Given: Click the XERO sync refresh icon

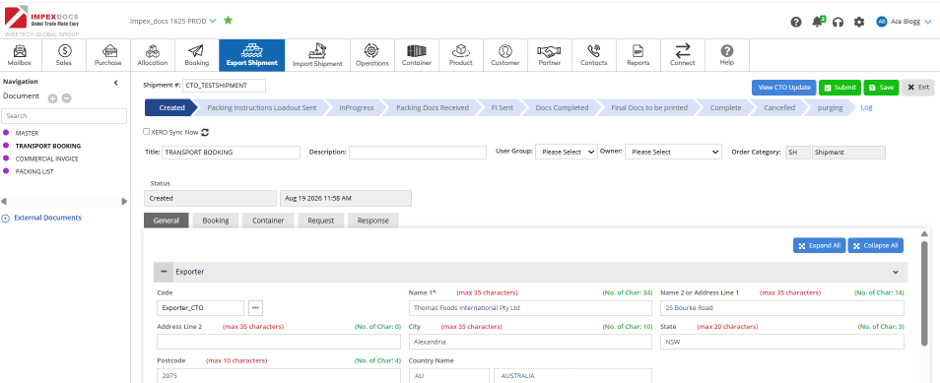Looking at the screenshot, I should click(x=205, y=132).
